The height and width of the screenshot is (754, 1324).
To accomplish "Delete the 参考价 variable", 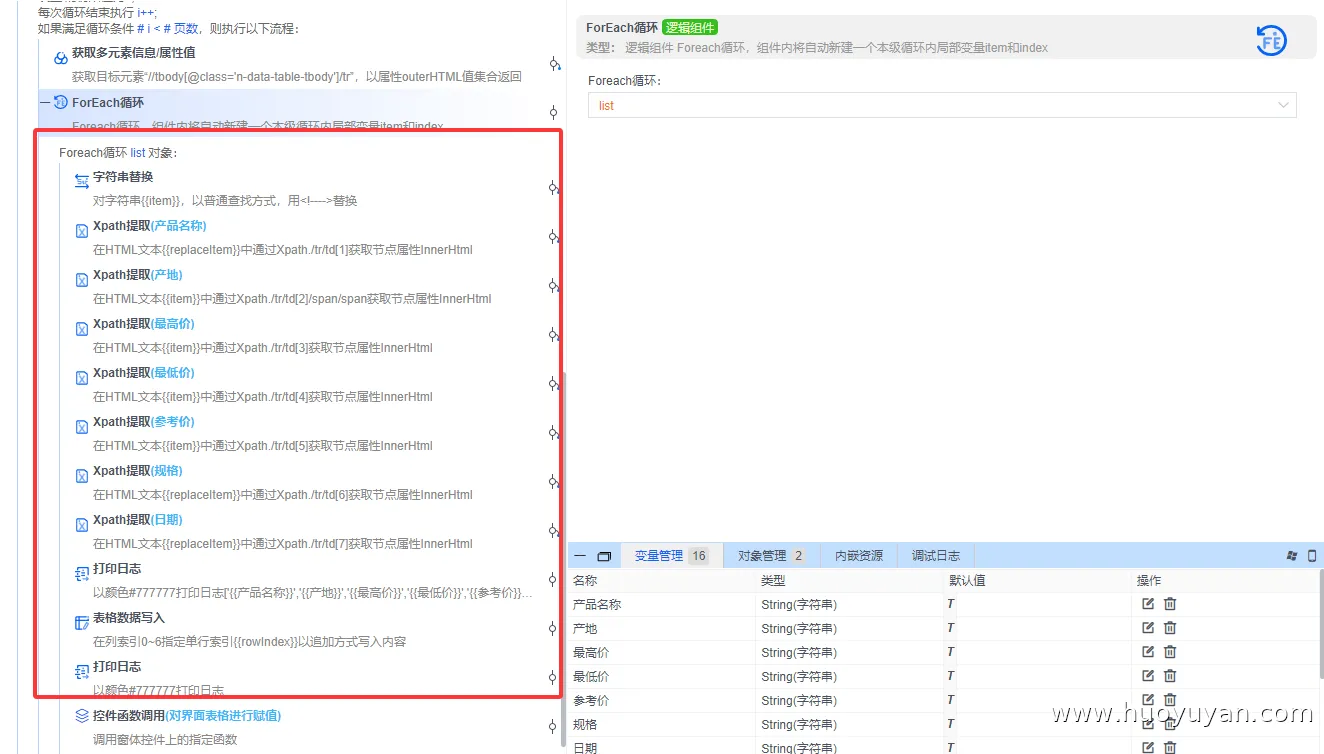I will tap(1170, 700).
